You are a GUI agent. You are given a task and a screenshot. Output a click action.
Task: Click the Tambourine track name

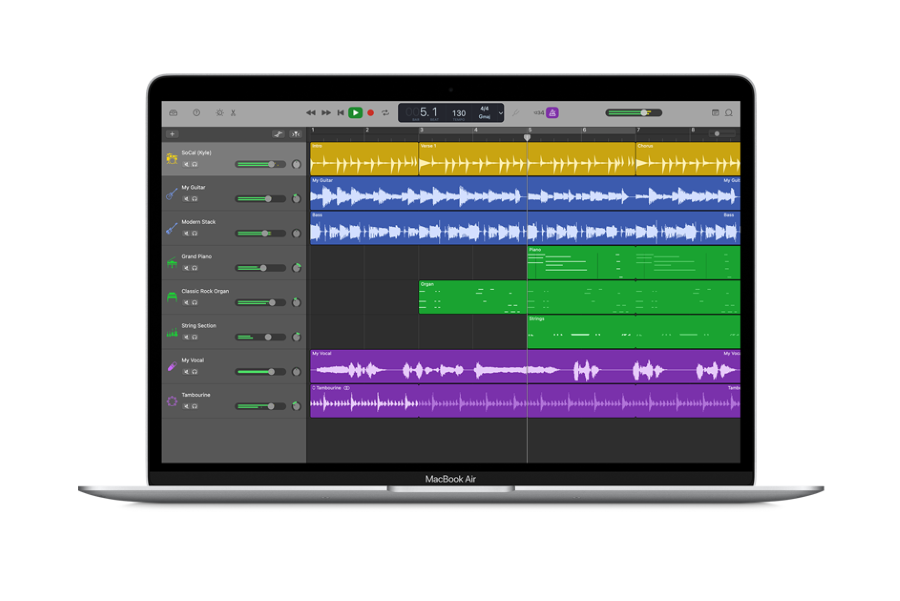point(196,395)
